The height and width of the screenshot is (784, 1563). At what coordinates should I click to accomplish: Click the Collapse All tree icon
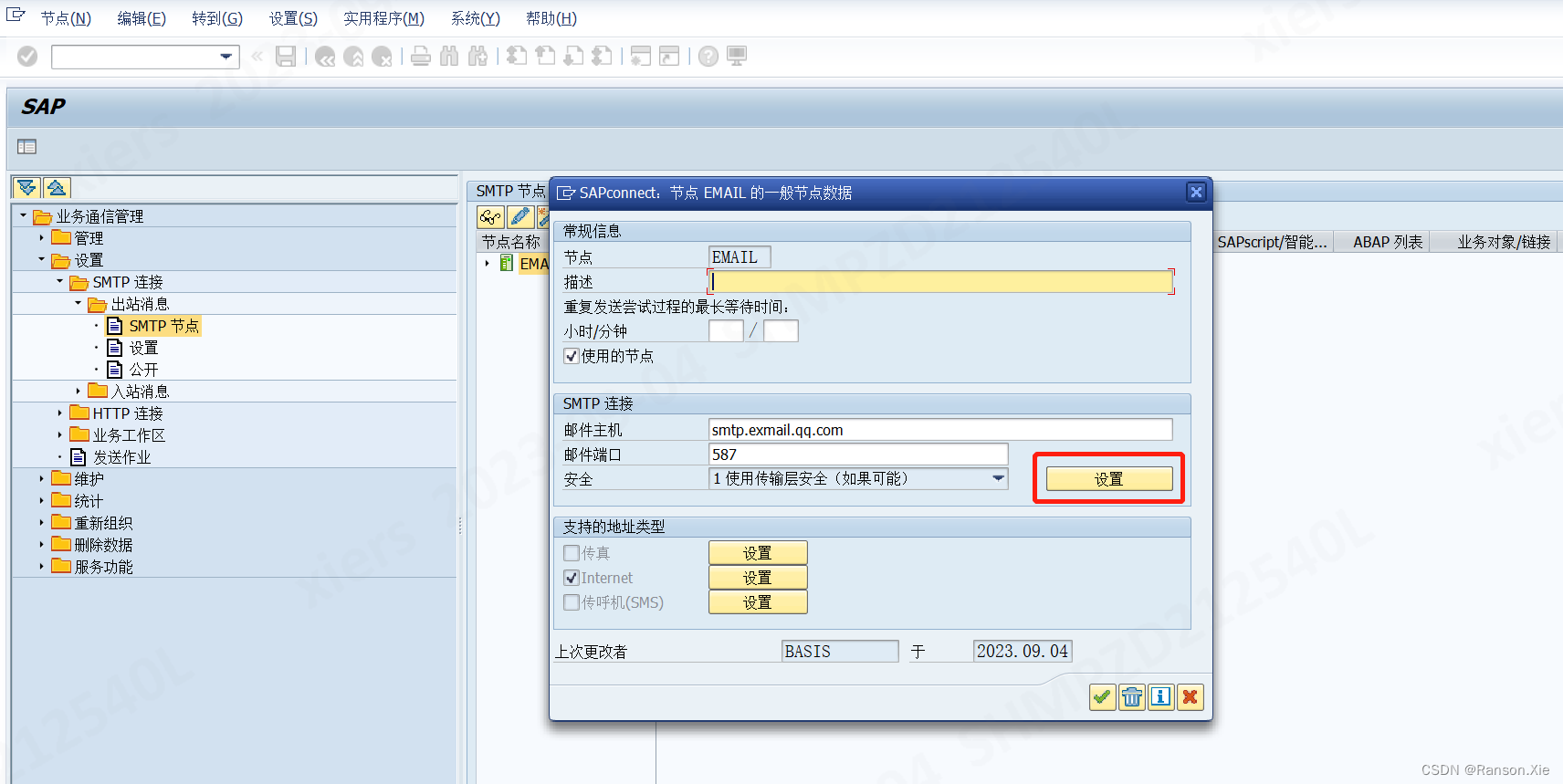click(57, 188)
